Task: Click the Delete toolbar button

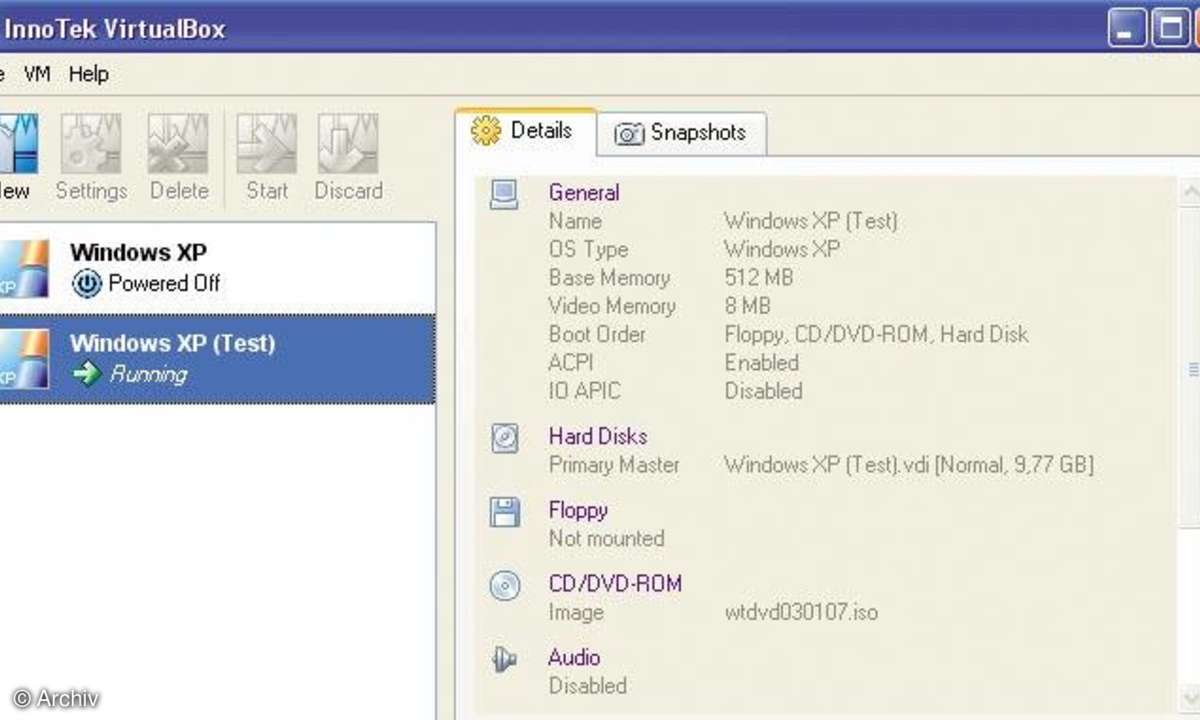Action: point(178,158)
